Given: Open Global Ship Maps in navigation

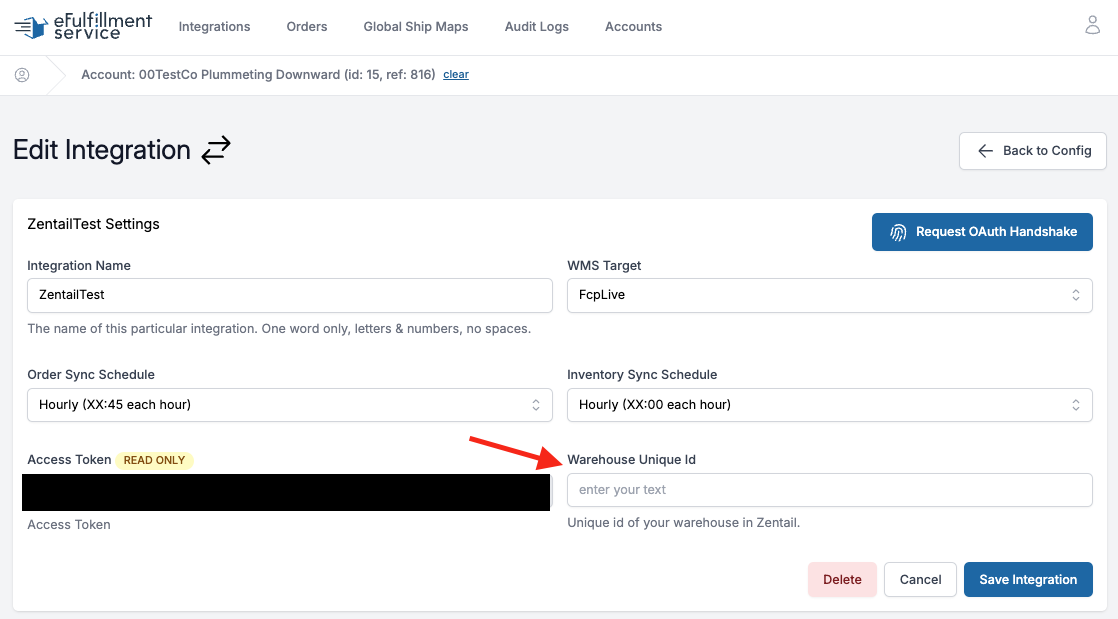Looking at the screenshot, I should pyautogui.click(x=416, y=26).
